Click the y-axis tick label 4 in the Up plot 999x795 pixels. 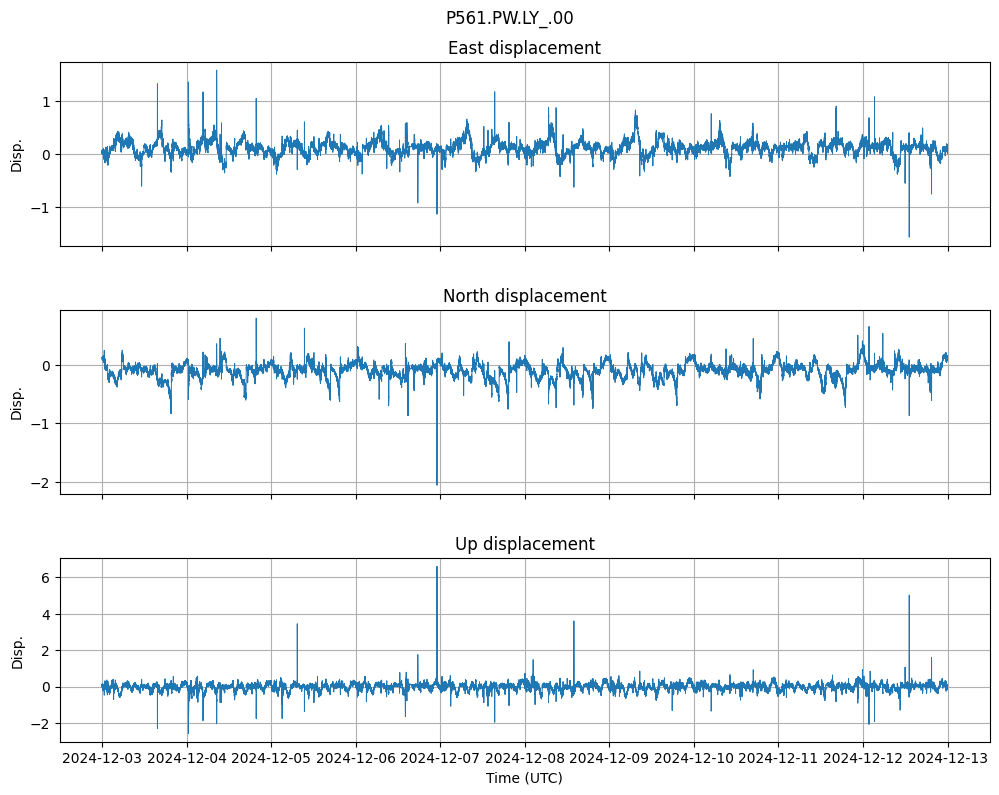tap(46, 614)
